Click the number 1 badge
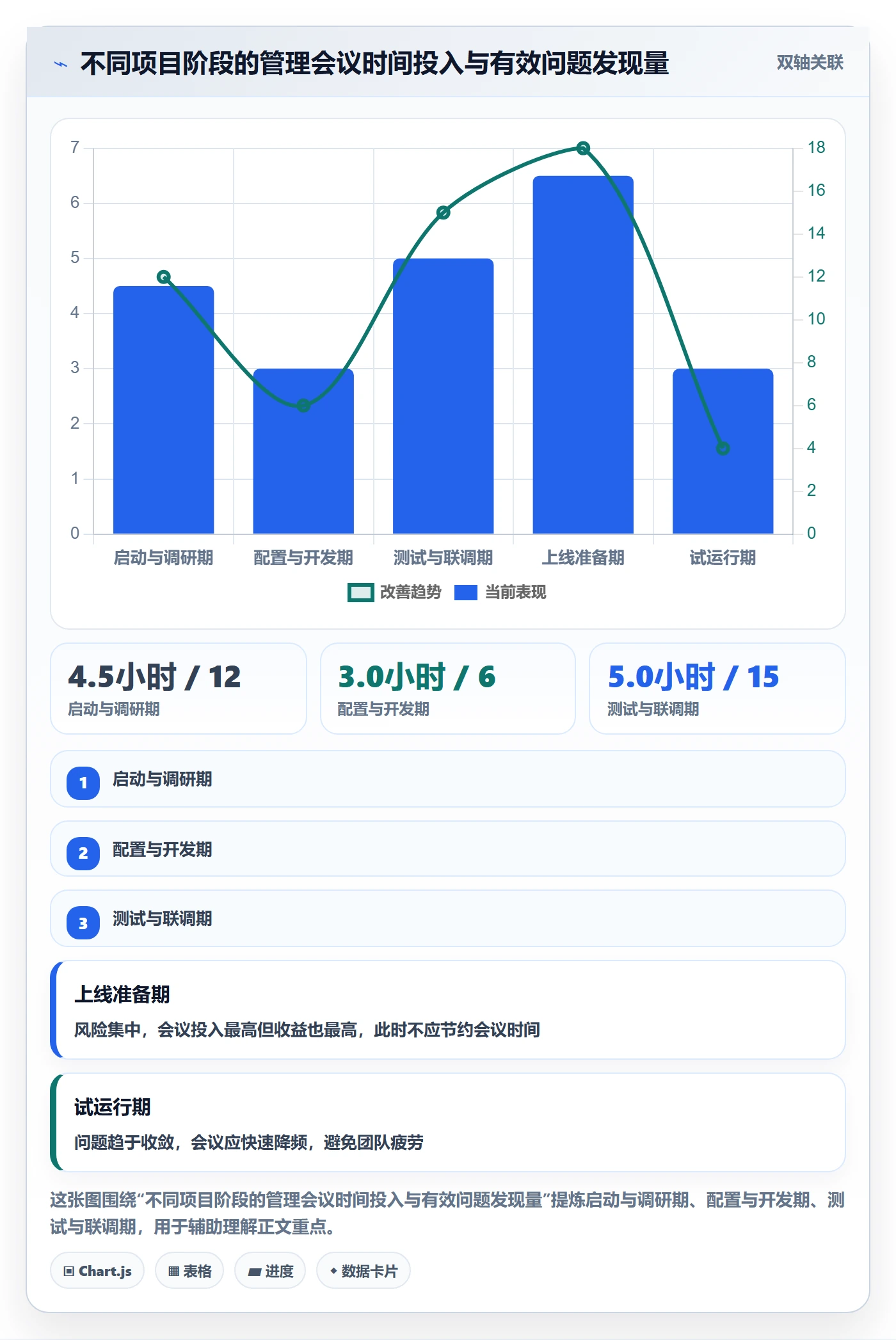896x1340 pixels. [83, 783]
